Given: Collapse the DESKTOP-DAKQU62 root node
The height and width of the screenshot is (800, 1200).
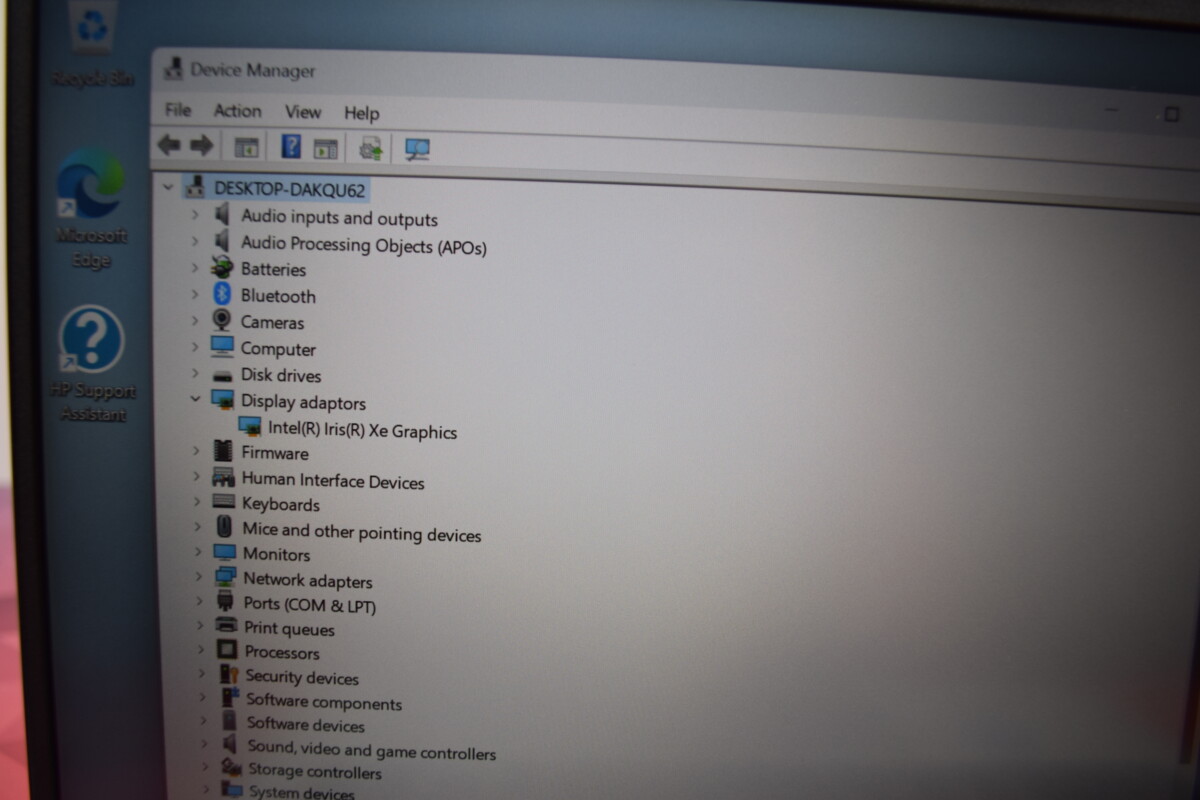Looking at the screenshot, I should point(168,187).
